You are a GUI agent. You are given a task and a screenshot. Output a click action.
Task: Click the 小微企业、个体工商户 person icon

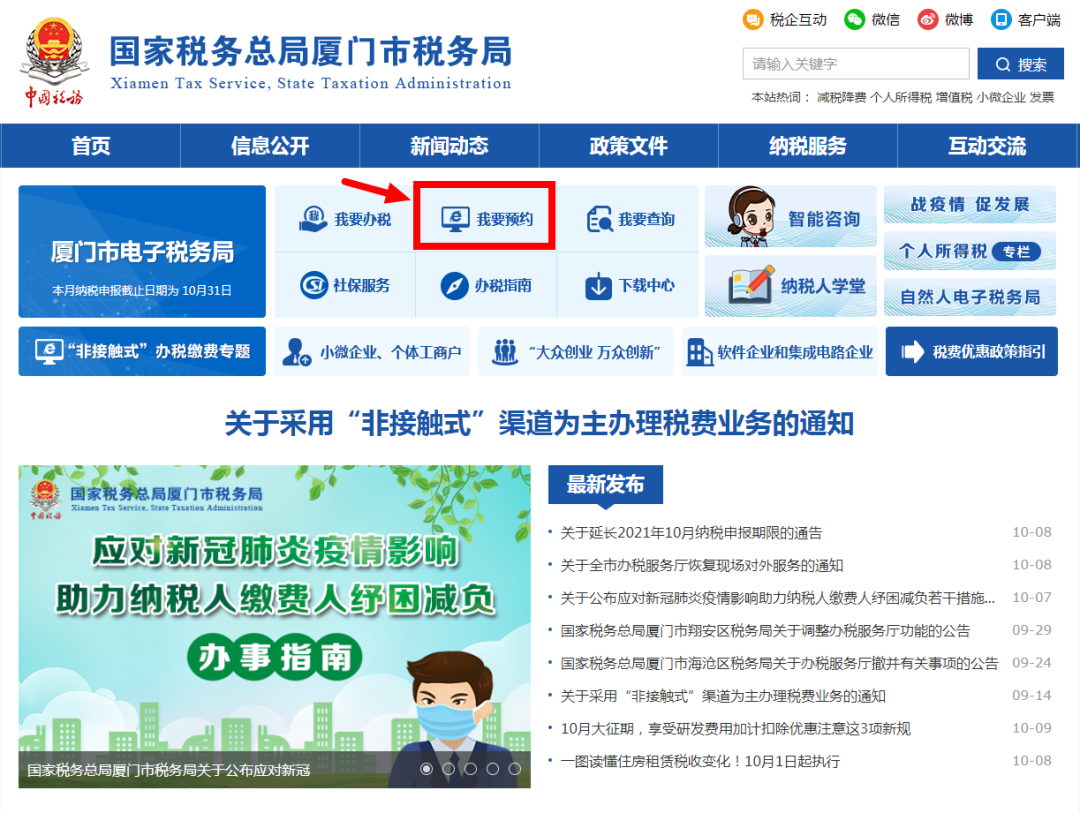click(297, 351)
